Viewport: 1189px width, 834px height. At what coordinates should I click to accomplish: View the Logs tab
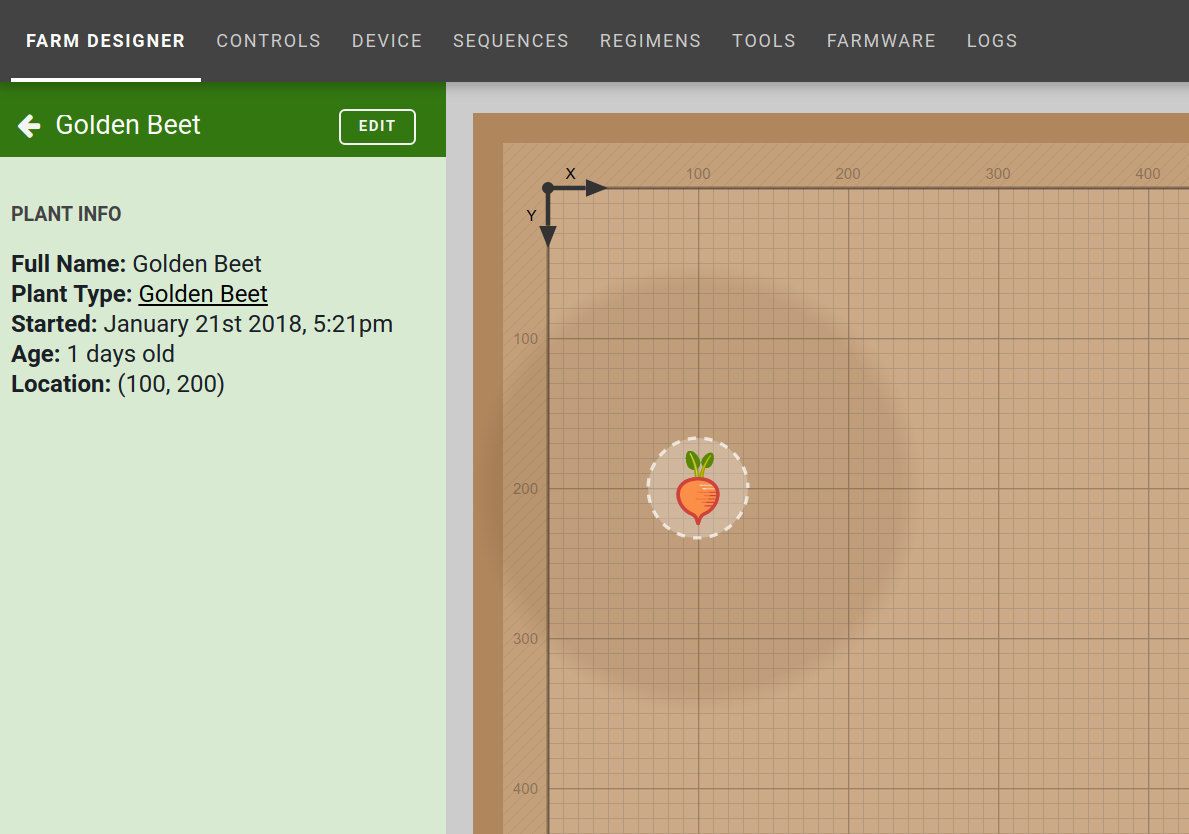point(992,41)
